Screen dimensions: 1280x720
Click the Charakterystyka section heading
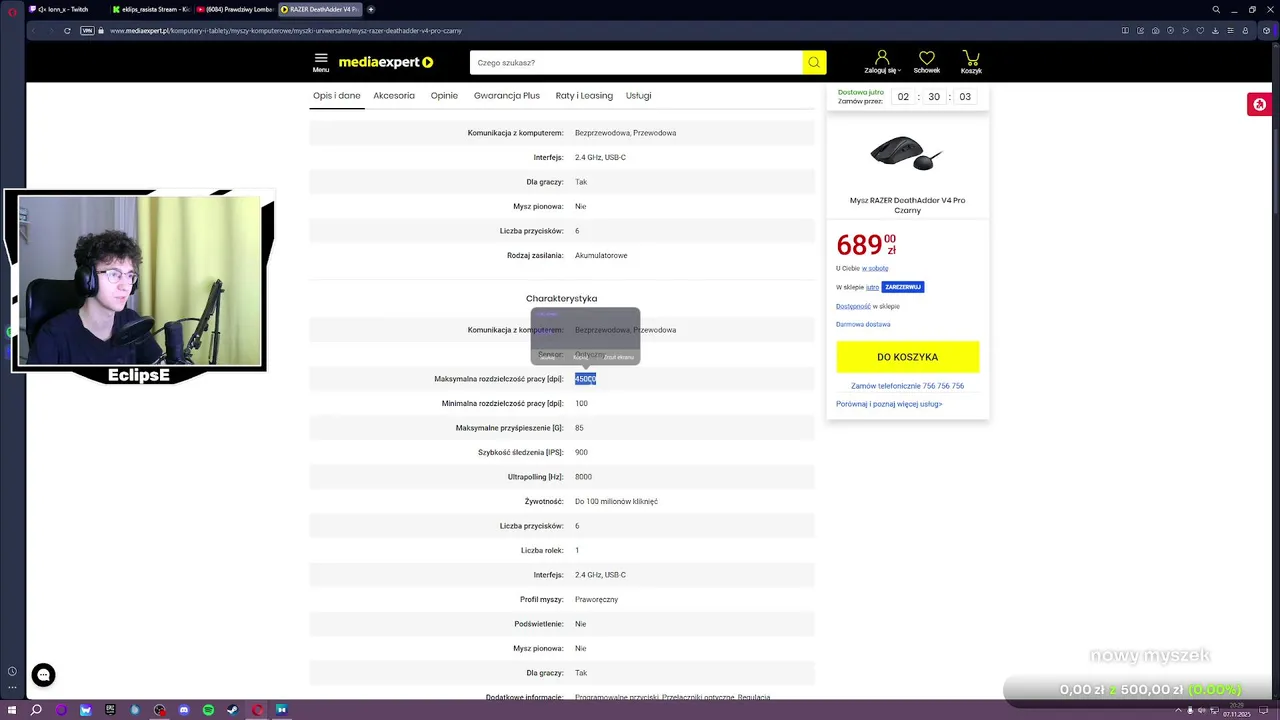[561, 298]
